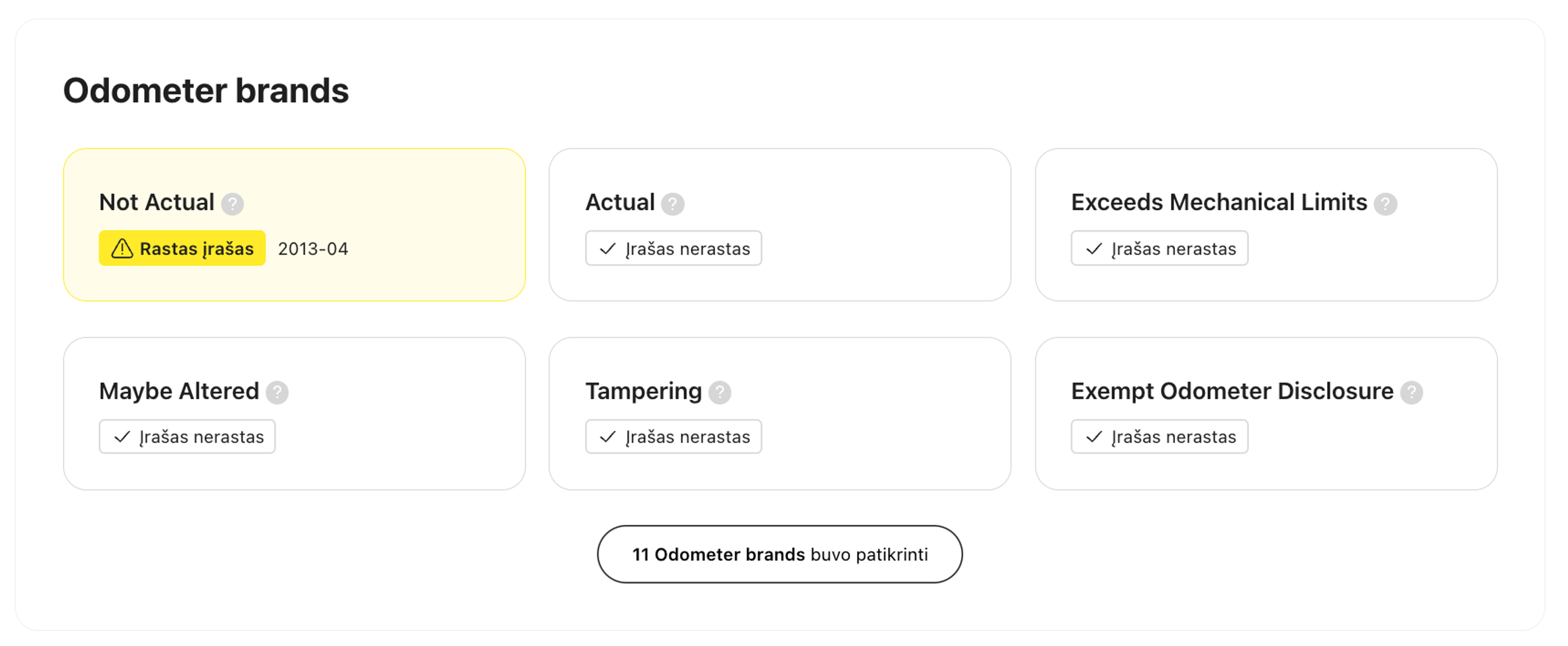The height and width of the screenshot is (646, 1568).
Task: Click the Exempt Odometer Disclosure title
Action: click(x=1232, y=391)
